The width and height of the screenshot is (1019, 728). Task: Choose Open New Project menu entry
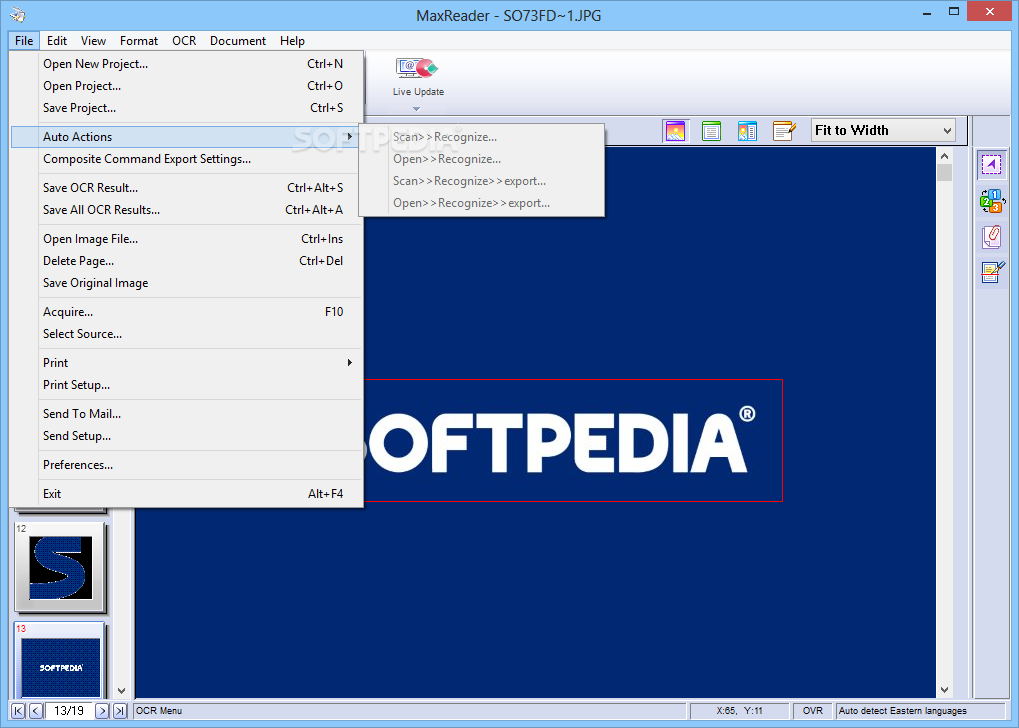pyautogui.click(x=187, y=64)
